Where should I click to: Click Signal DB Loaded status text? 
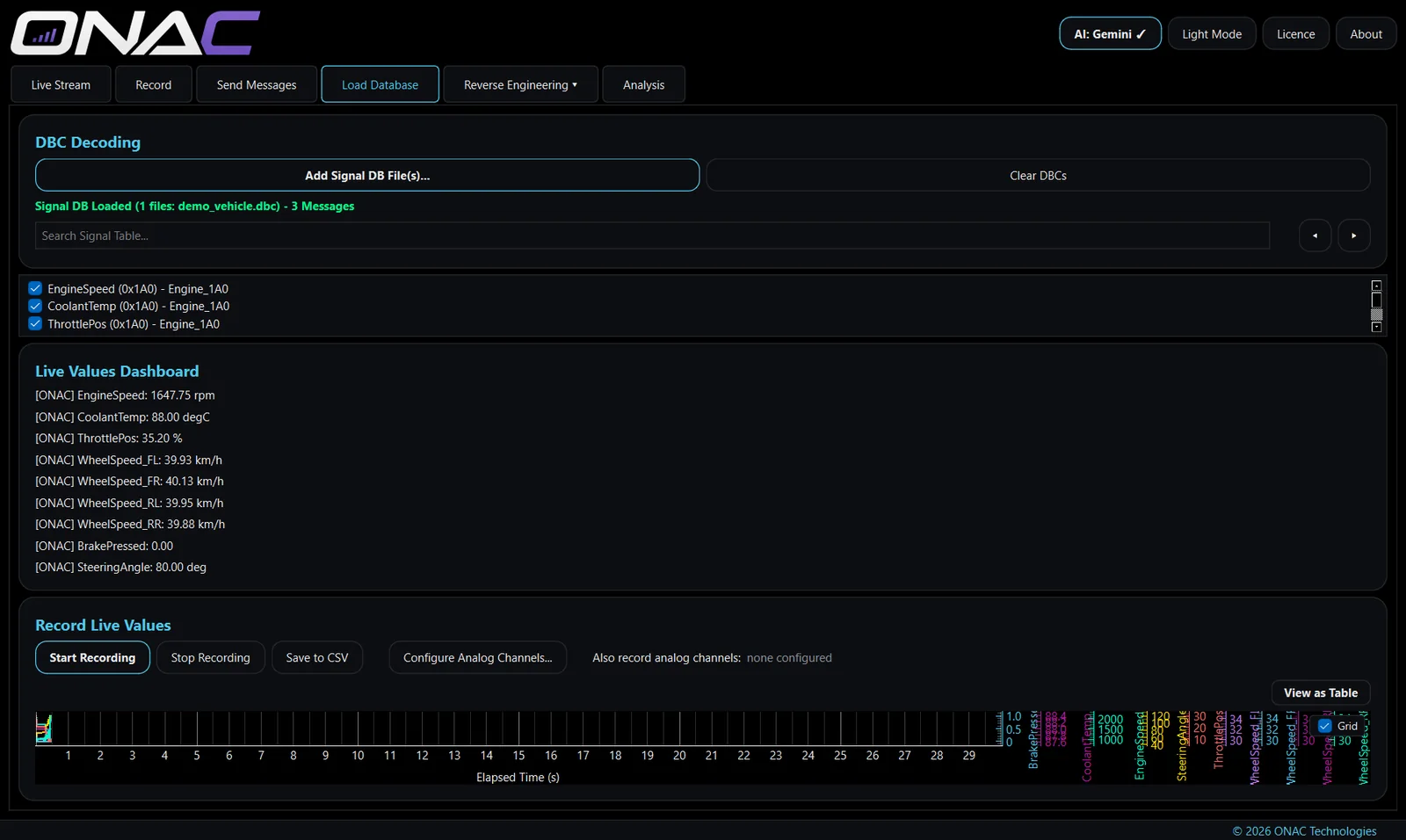[x=194, y=206]
